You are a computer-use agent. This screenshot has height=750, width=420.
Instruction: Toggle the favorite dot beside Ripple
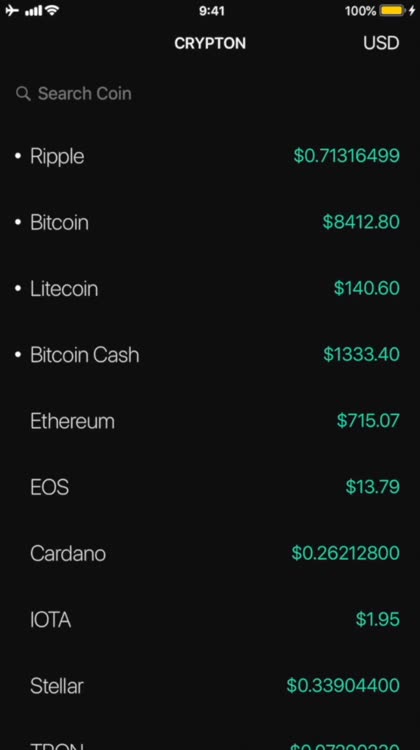click(18, 156)
